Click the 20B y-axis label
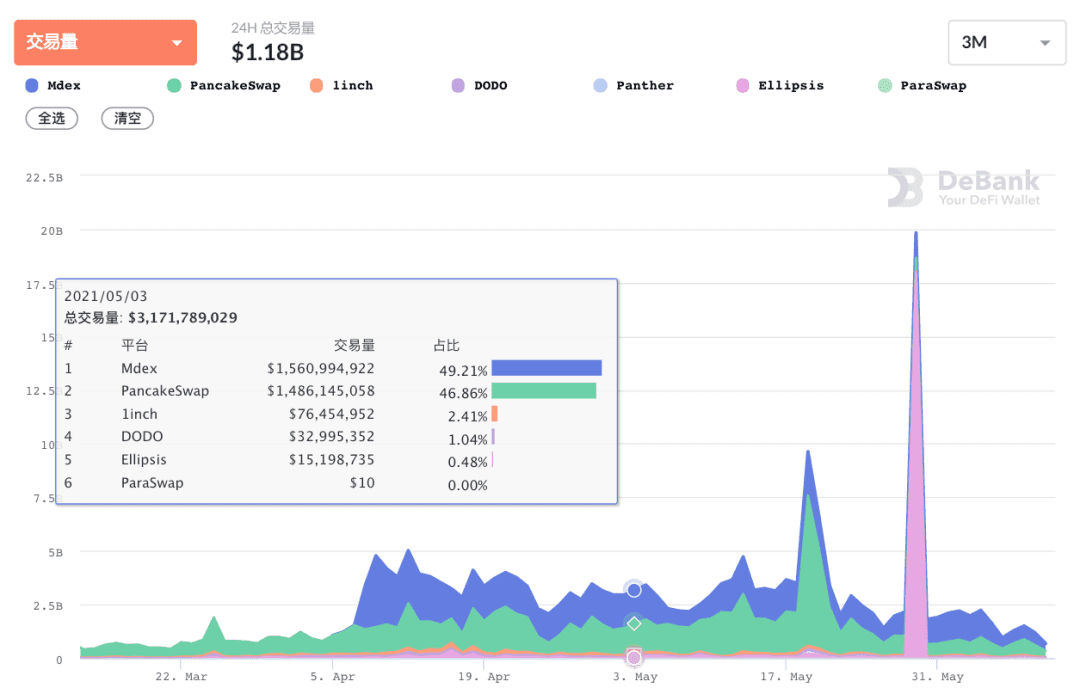This screenshot has height=700, width=1080. tap(52, 231)
